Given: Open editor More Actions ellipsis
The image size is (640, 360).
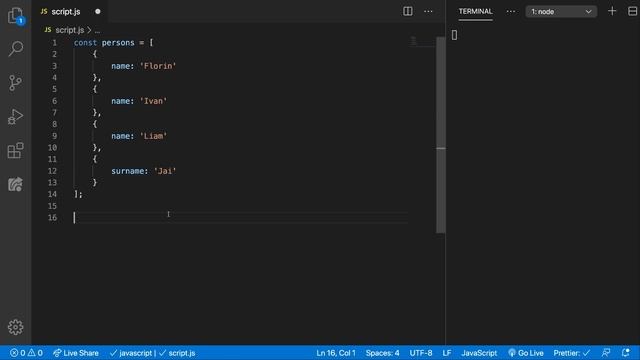Looking at the screenshot, I should pos(428,11).
